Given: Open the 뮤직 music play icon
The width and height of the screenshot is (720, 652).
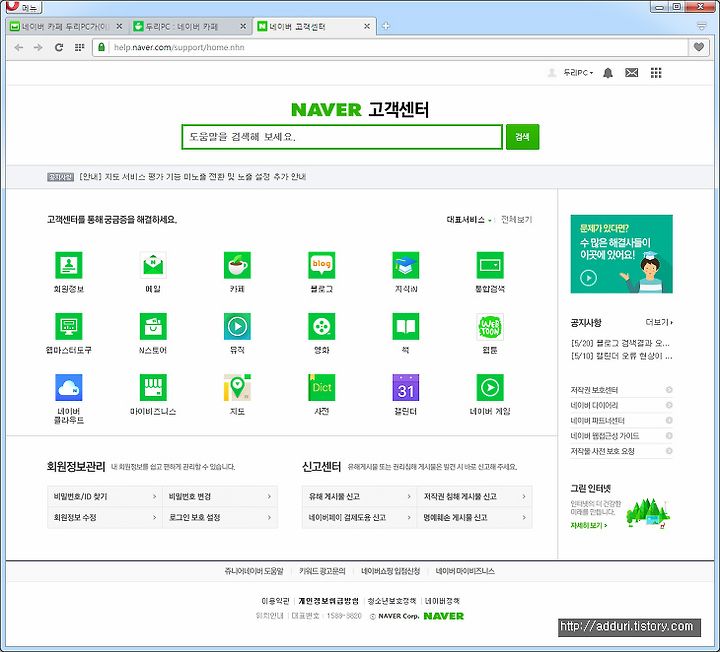Looking at the screenshot, I should tap(237, 326).
